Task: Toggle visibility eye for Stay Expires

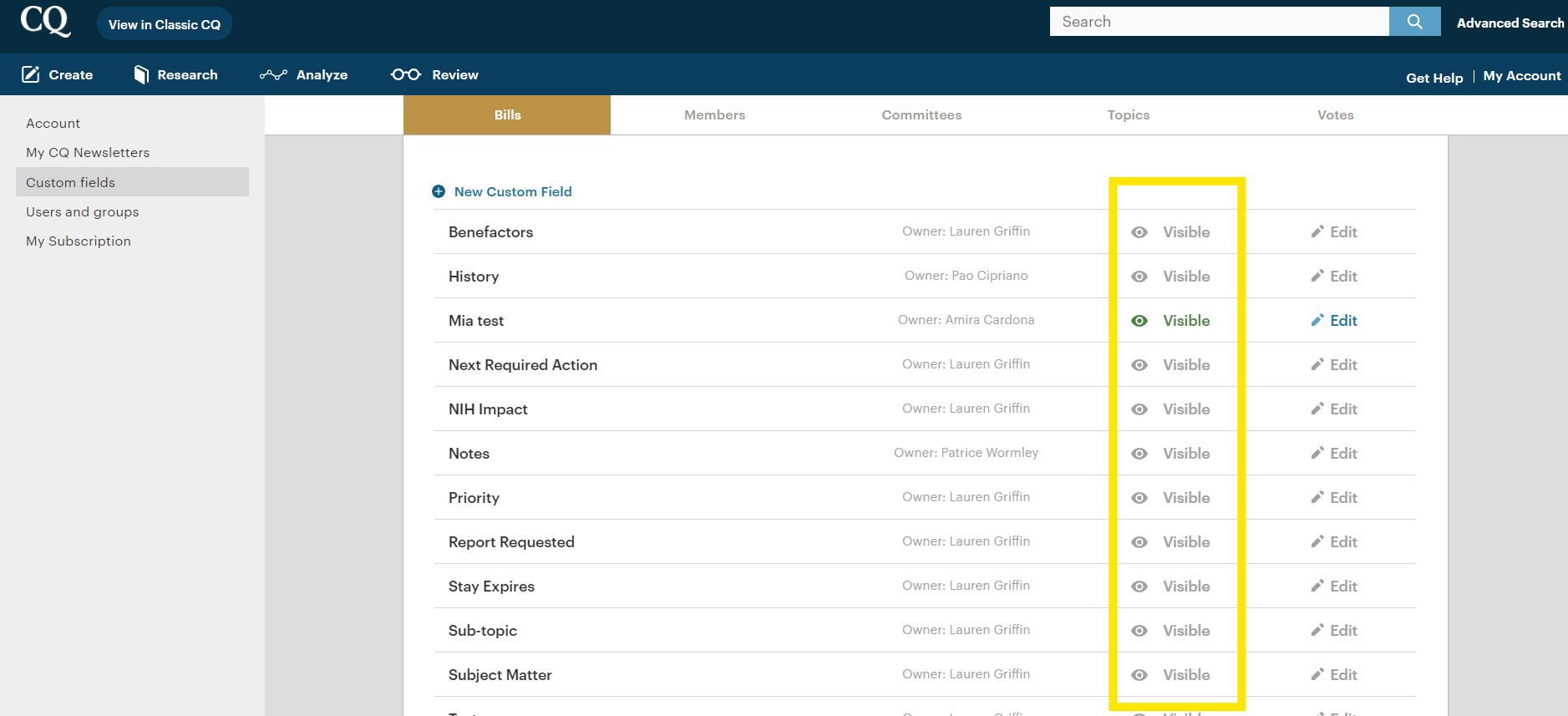Action: point(1139,587)
